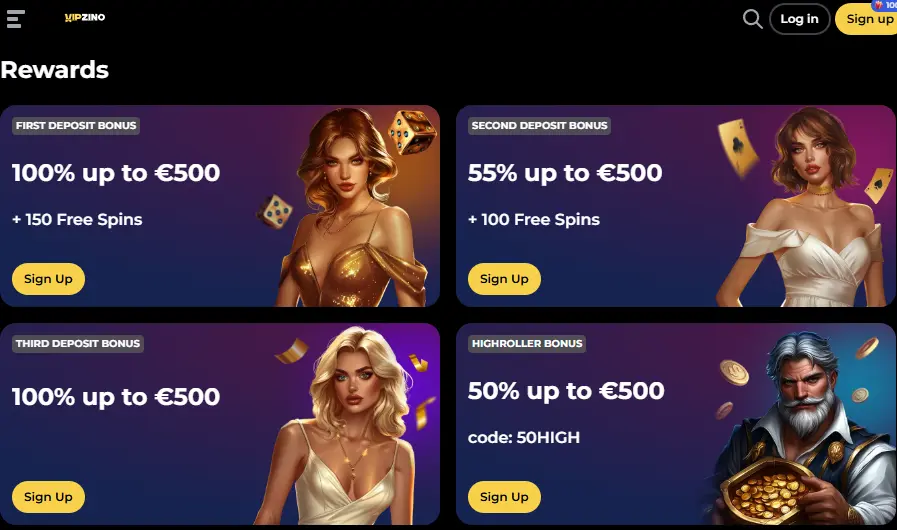Open the golden dress woman banner image
Screen dimensions: 897x530
pos(349,207)
